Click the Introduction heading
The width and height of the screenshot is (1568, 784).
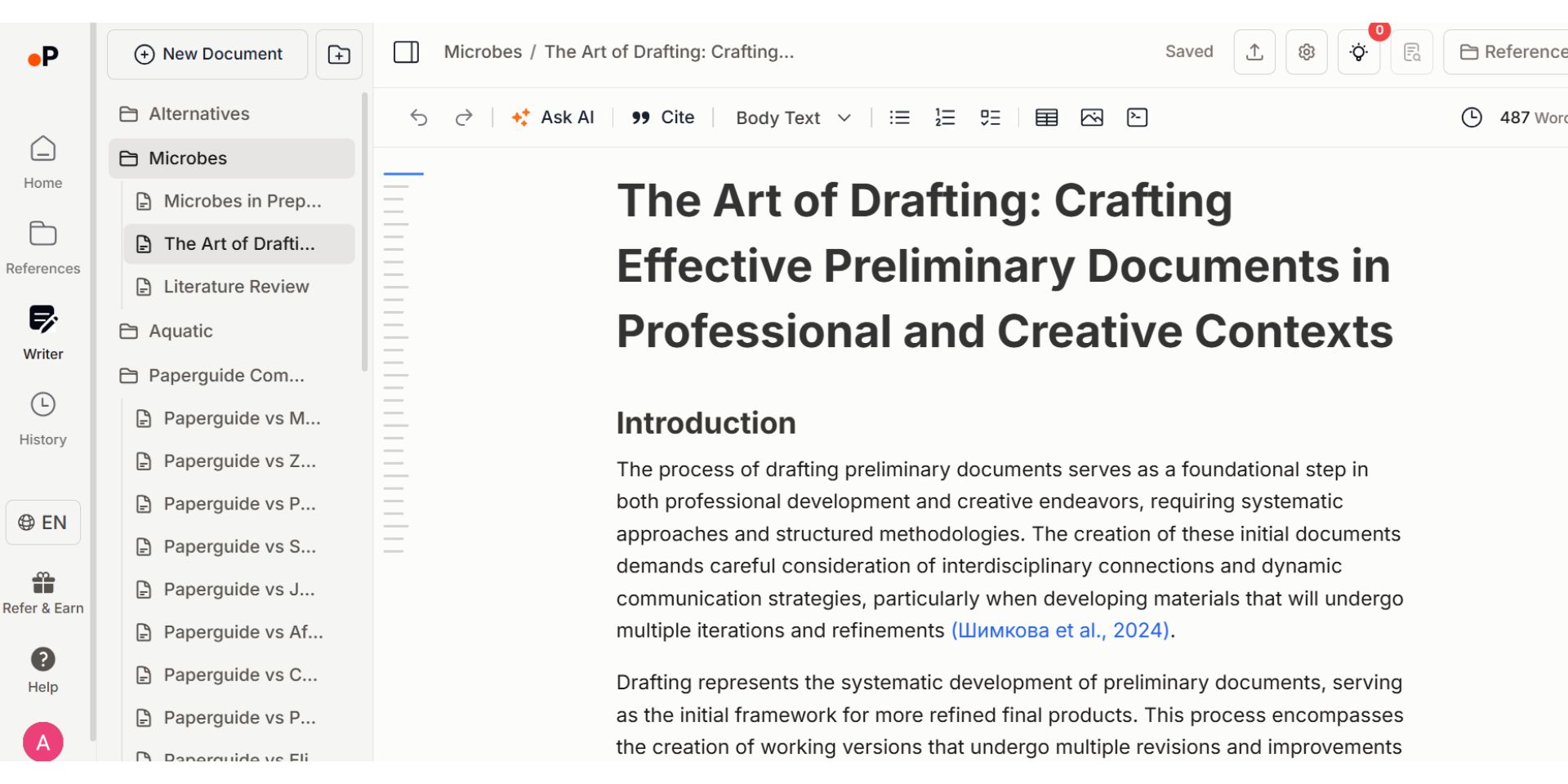click(706, 423)
